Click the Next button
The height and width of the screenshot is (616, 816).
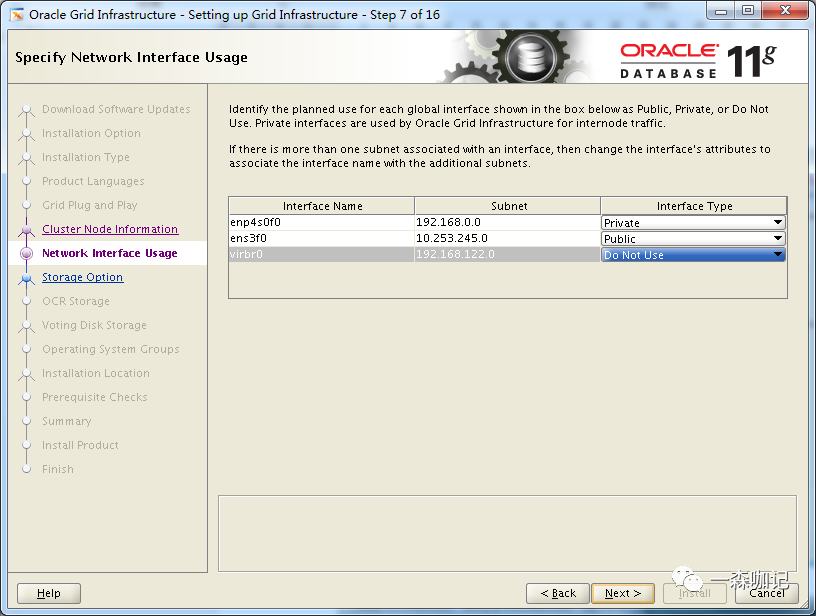pos(622,593)
